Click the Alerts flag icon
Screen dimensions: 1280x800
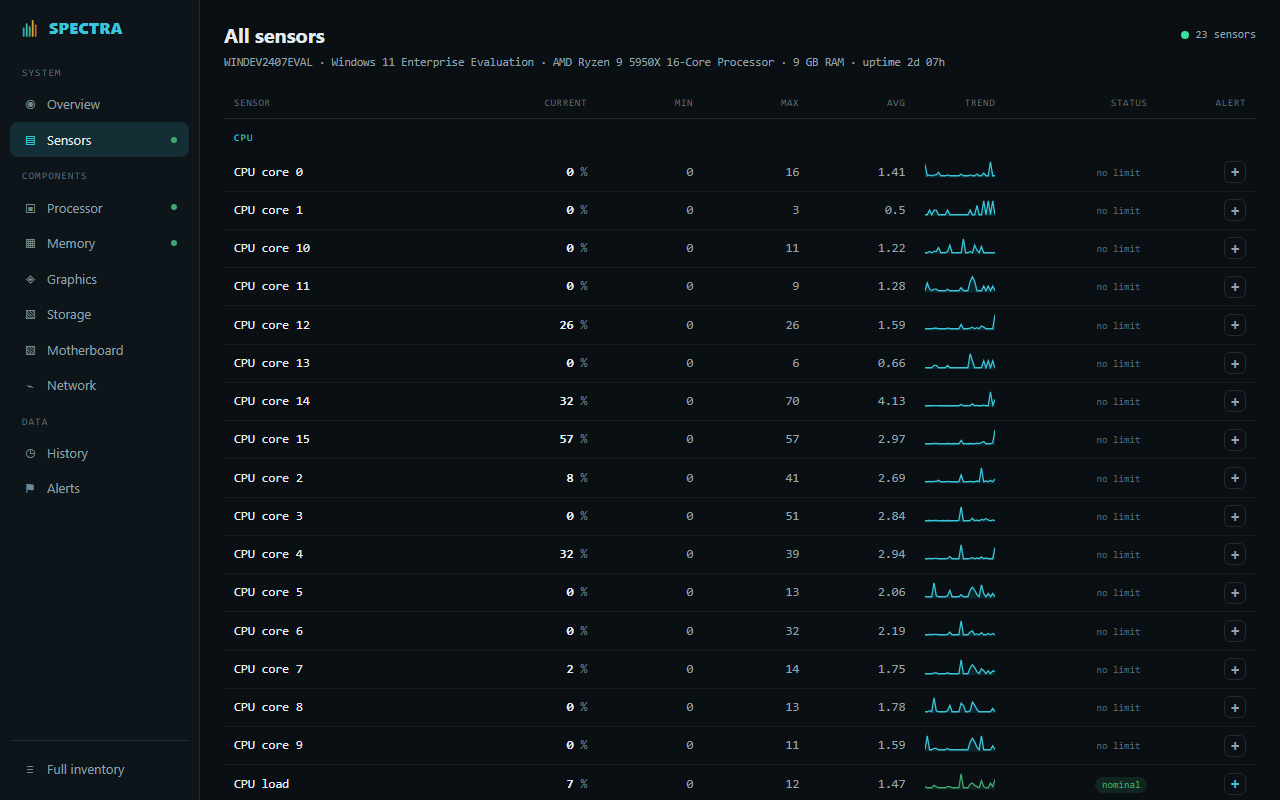(x=30, y=488)
